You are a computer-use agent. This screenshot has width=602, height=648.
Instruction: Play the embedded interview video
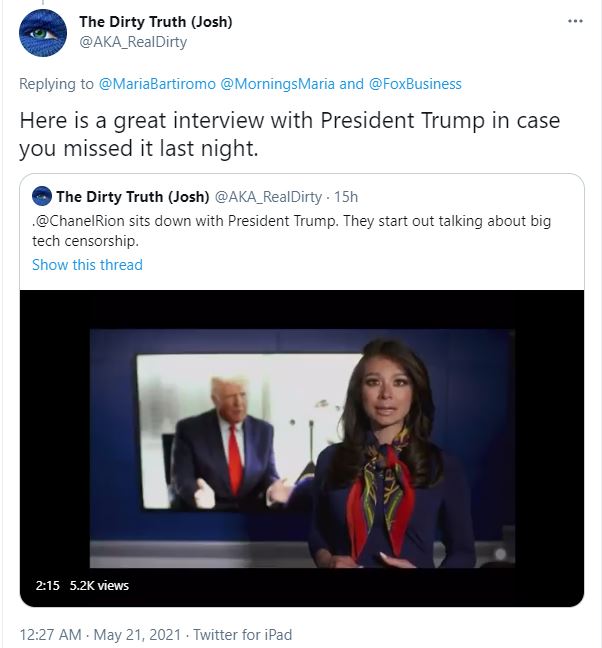pos(302,448)
